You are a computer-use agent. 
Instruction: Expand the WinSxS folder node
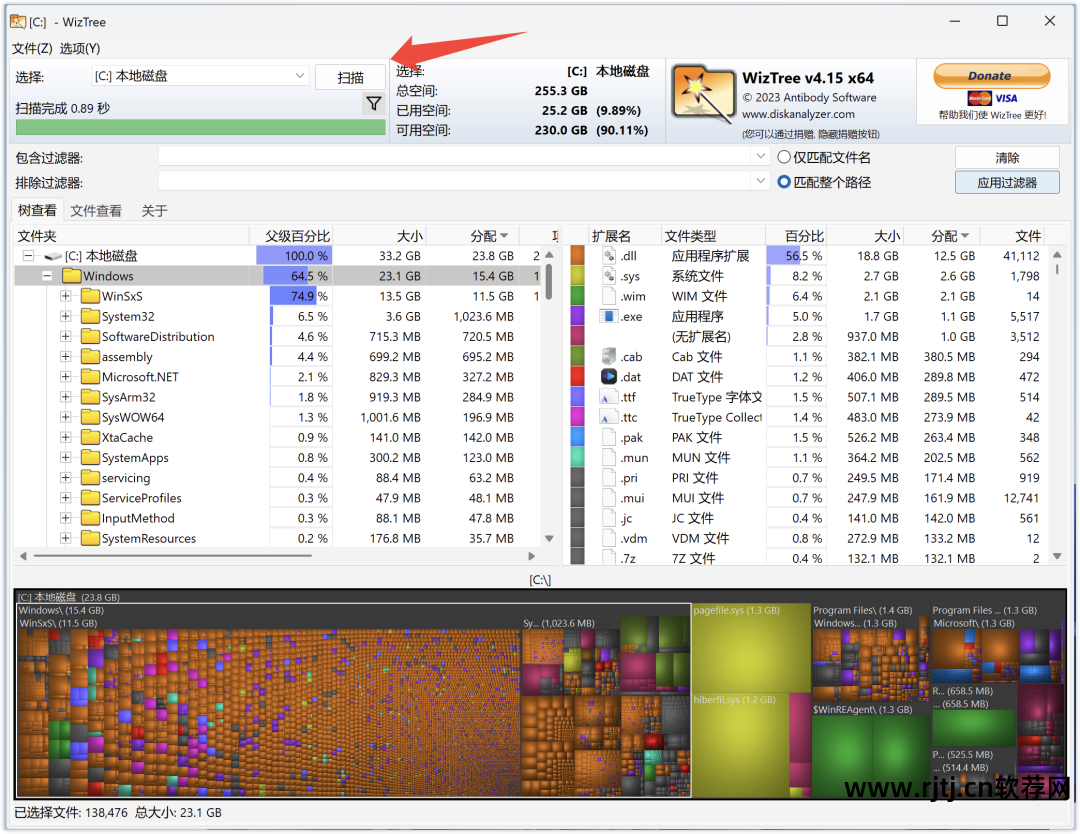click(x=65, y=296)
